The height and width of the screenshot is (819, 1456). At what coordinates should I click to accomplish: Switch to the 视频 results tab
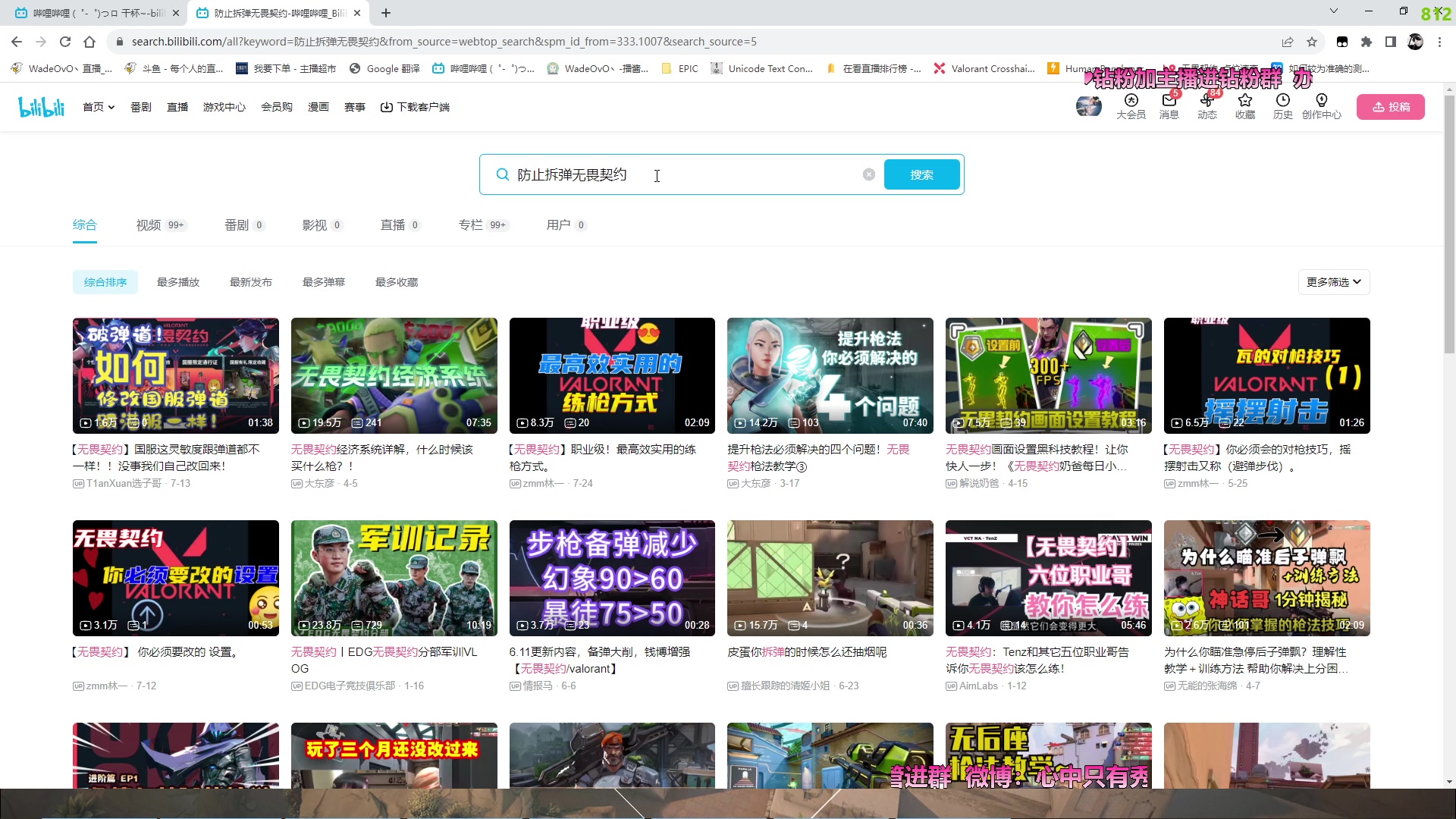[x=162, y=225]
